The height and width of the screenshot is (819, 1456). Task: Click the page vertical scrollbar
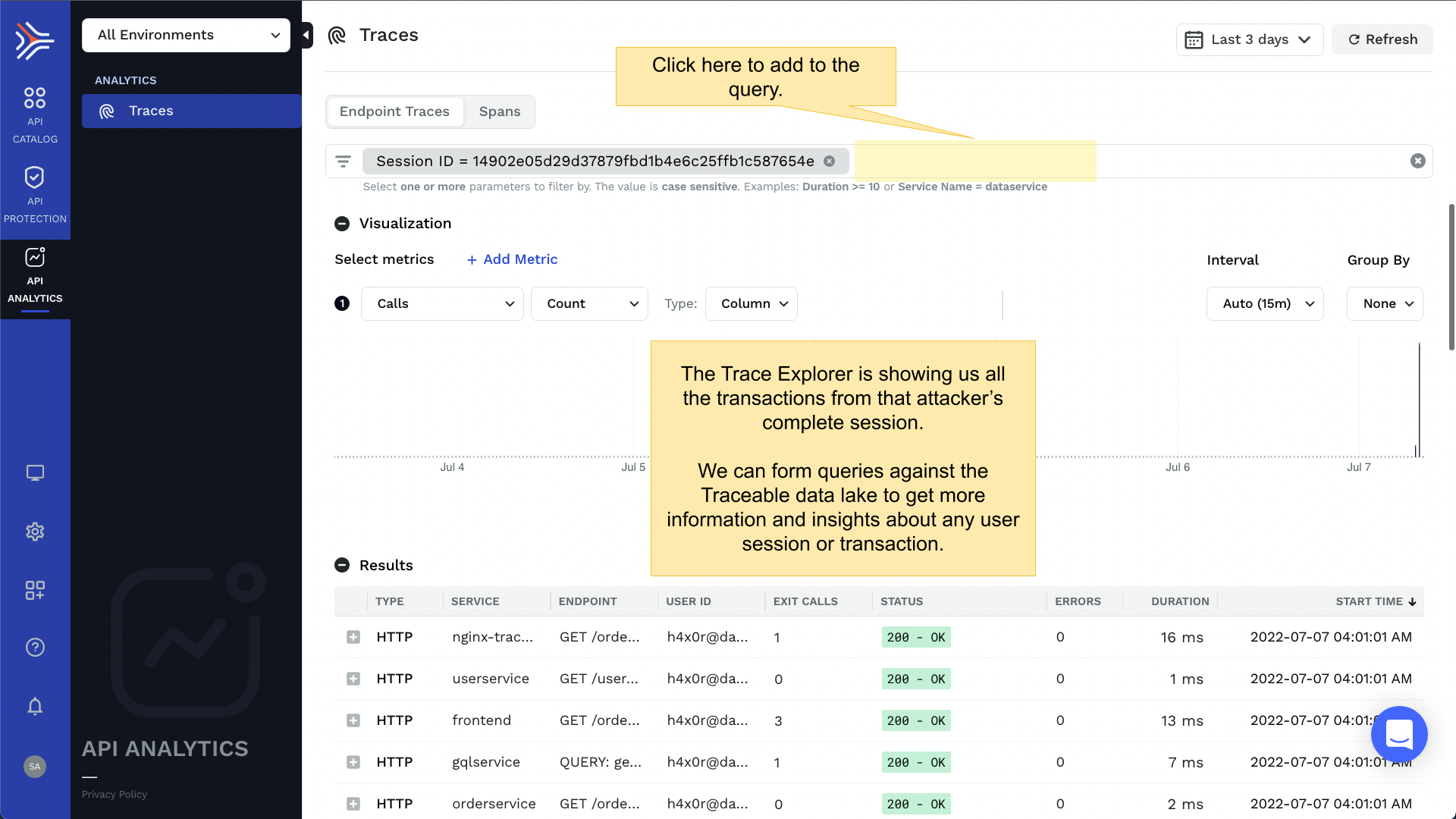(1451, 277)
